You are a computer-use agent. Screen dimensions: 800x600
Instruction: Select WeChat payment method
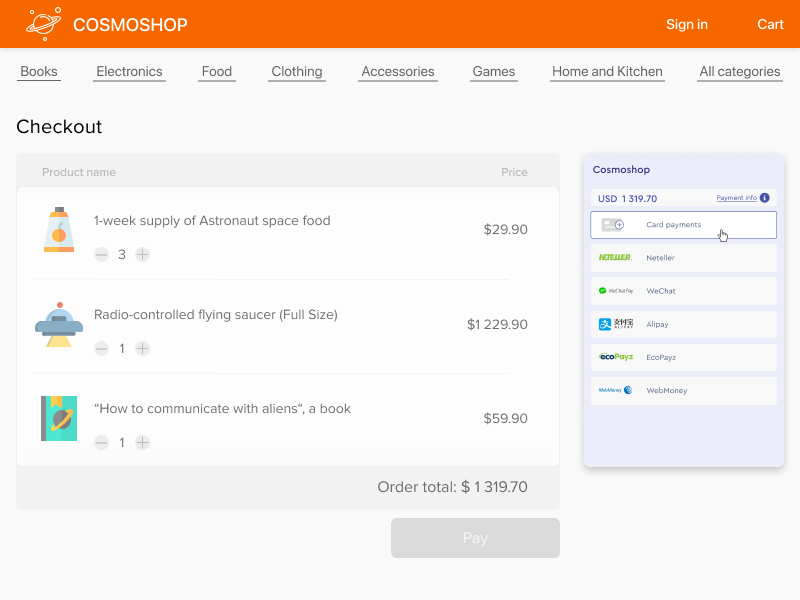pyautogui.click(x=683, y=291)
